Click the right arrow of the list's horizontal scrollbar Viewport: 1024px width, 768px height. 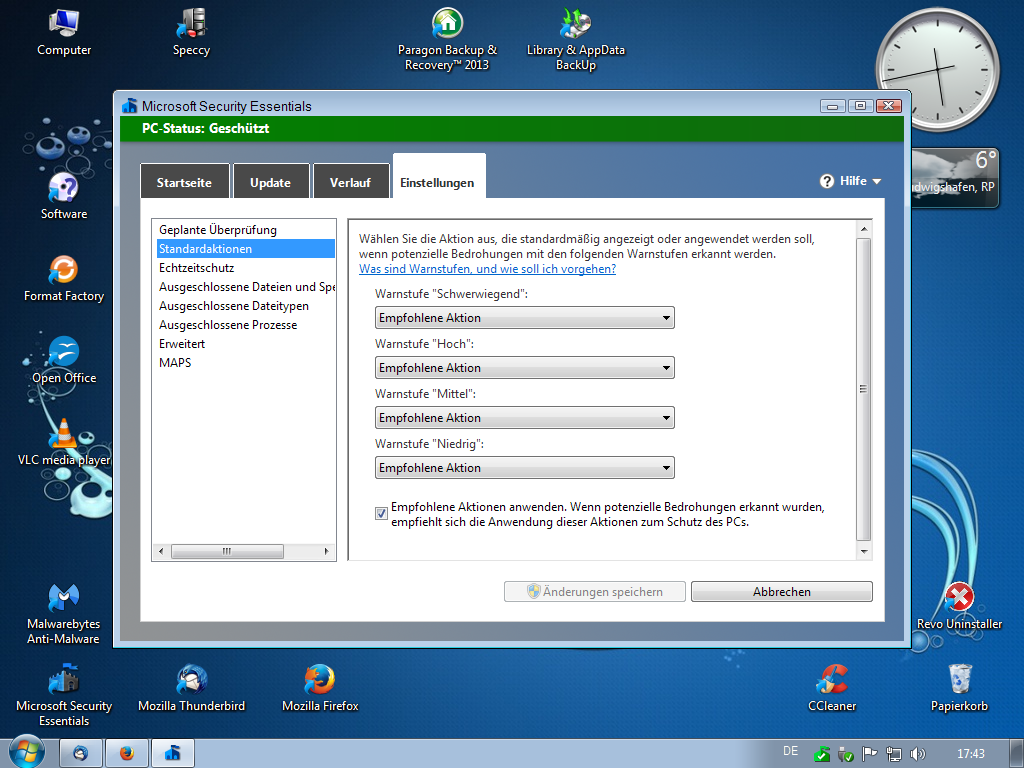click(x=327, y=551)
